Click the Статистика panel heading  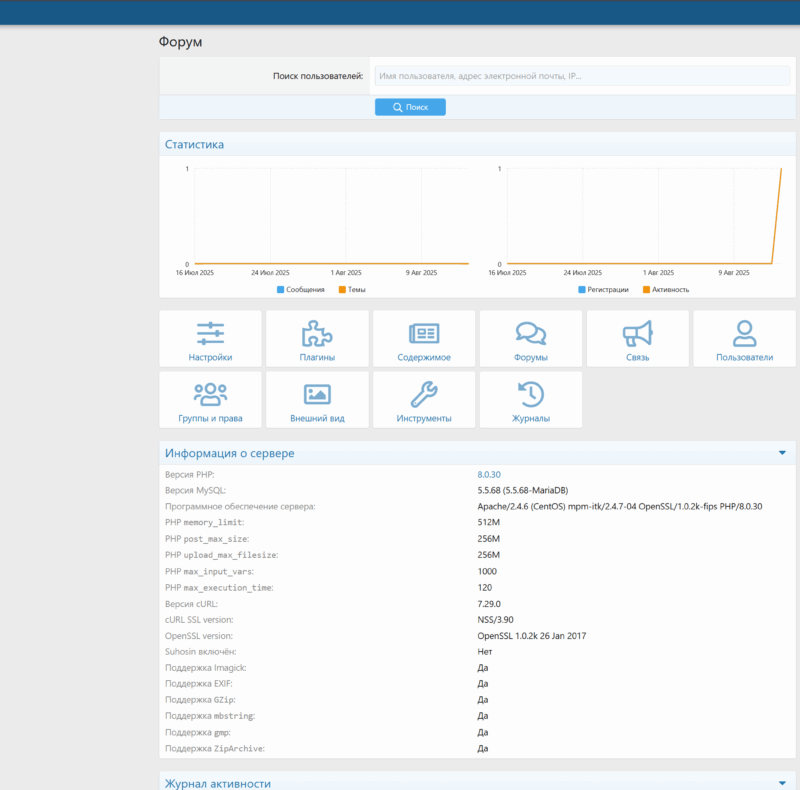pos(195,145)
